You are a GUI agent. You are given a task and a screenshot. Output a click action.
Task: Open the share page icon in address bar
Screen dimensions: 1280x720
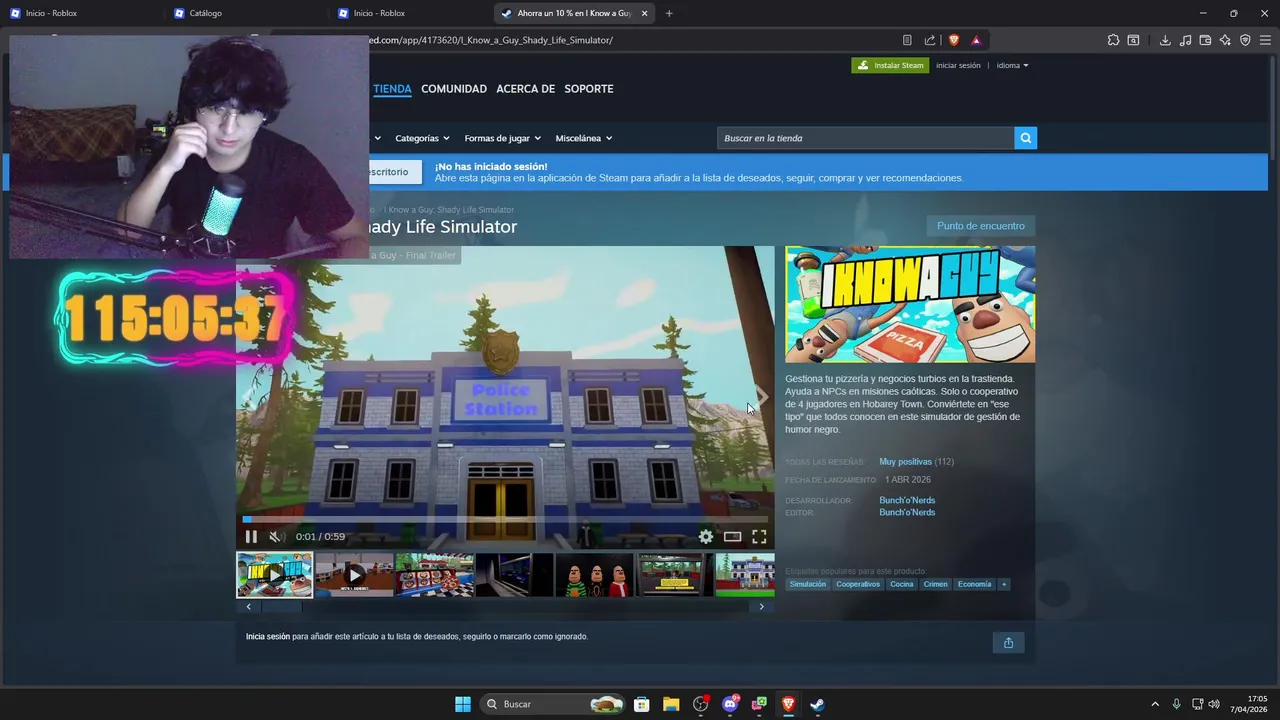[x=930, y=40]
